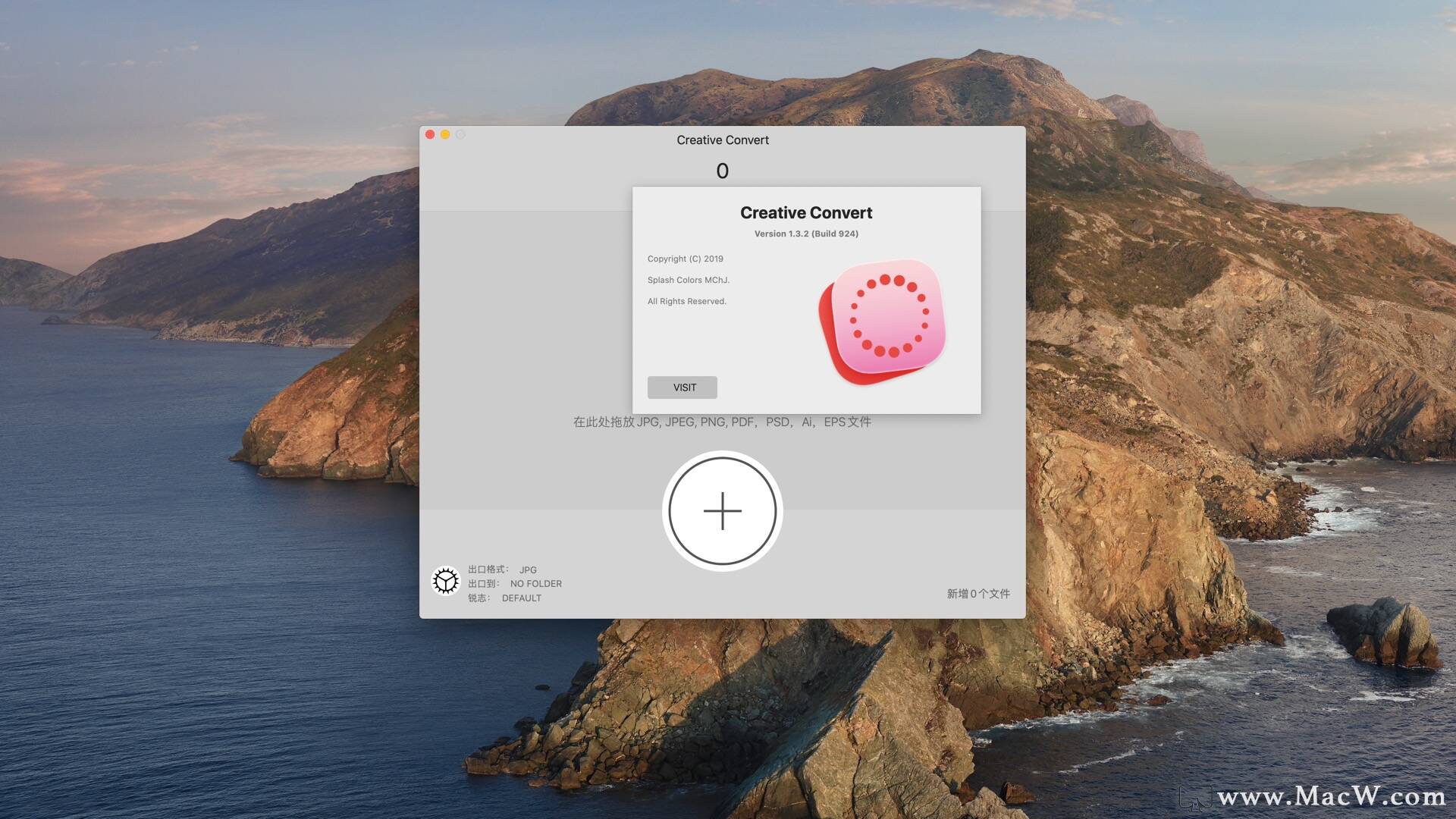Open settings via the gear icon
The height and width of the screenshot is (819, 1456).
point(446,581)
